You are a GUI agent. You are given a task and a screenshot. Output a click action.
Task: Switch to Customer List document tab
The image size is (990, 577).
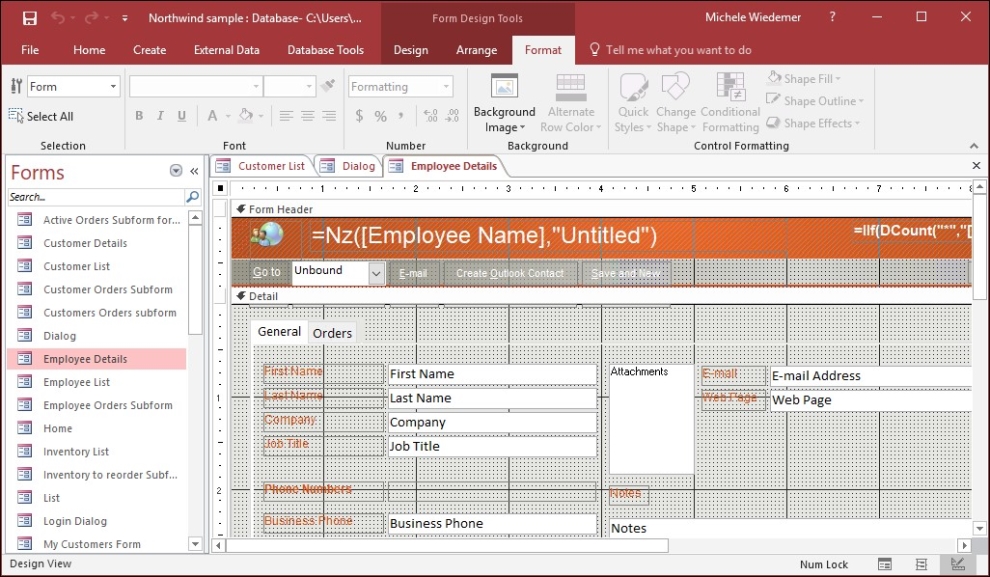(x=261, y=166)
